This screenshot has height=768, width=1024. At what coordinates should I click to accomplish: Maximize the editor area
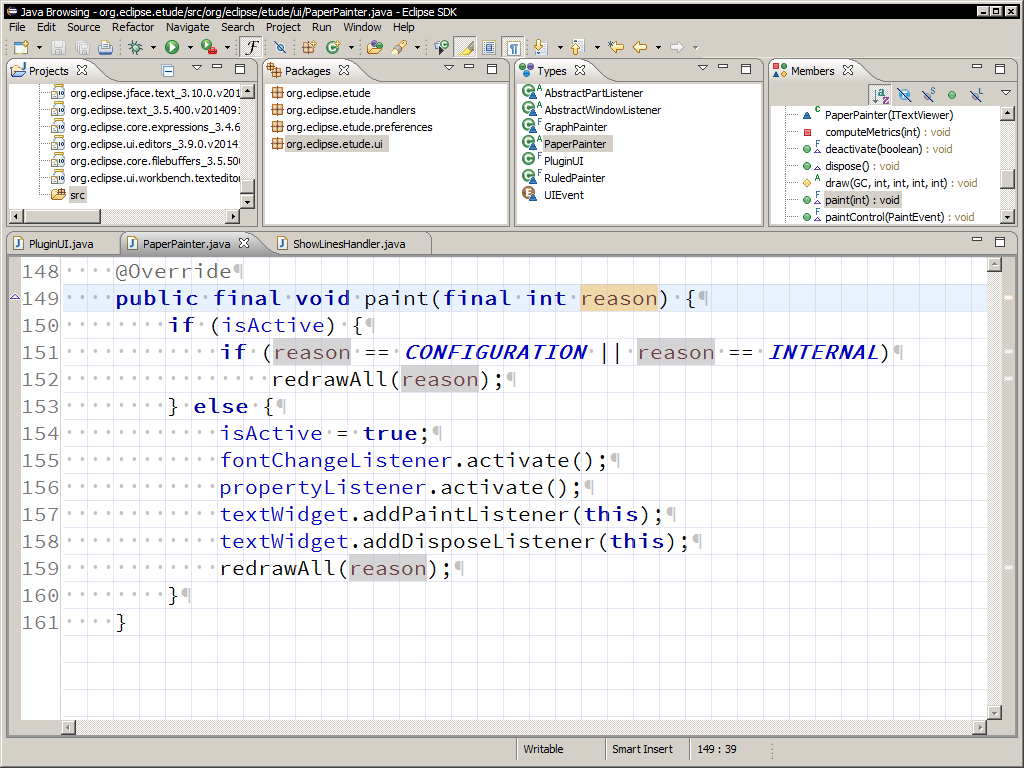click(999, 242)
